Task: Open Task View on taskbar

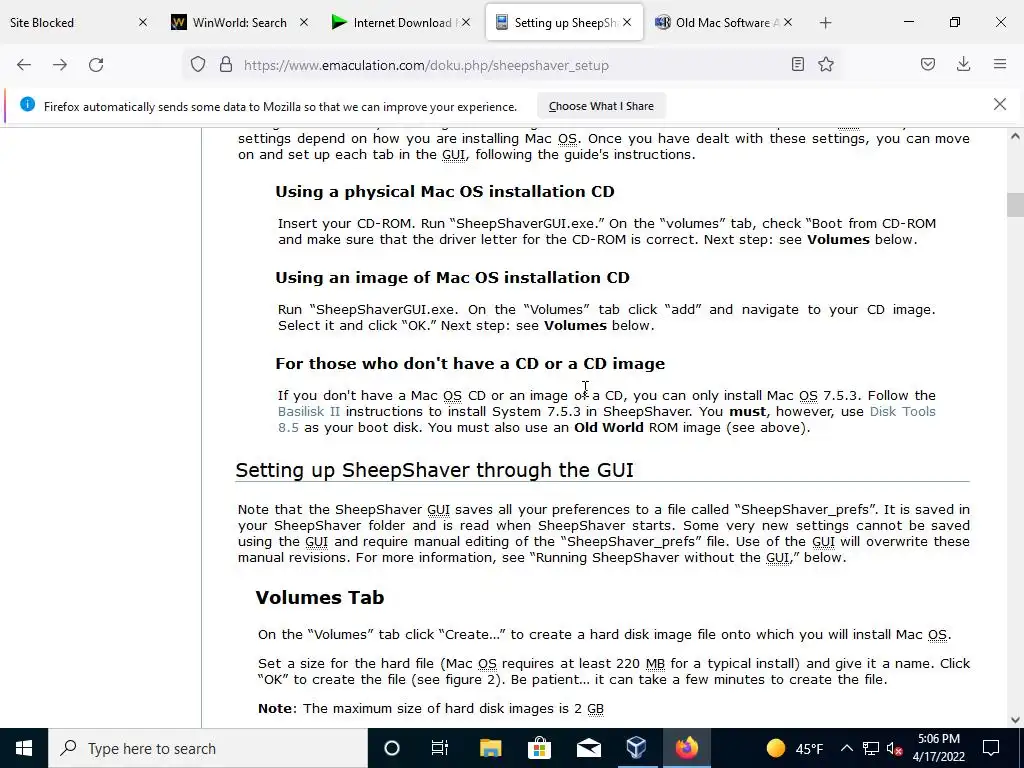Action: pos(440,748)
